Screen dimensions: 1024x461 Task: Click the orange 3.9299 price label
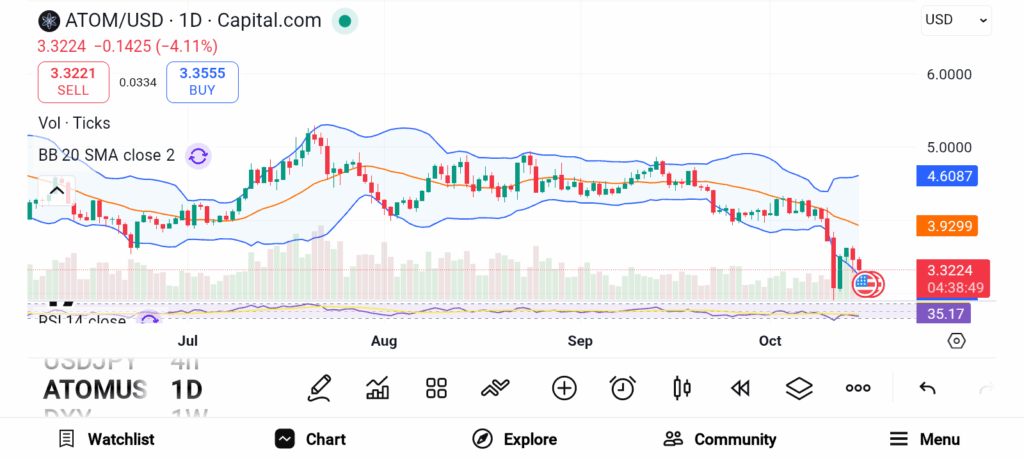coord(946,226)
